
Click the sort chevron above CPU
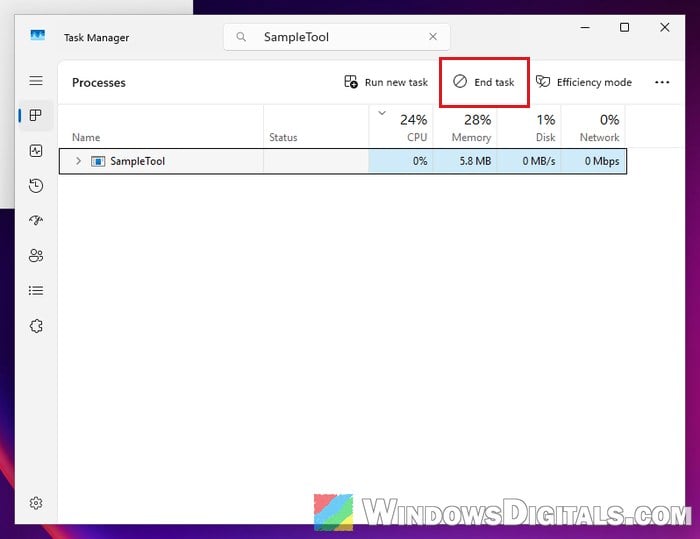click(382, 113)
